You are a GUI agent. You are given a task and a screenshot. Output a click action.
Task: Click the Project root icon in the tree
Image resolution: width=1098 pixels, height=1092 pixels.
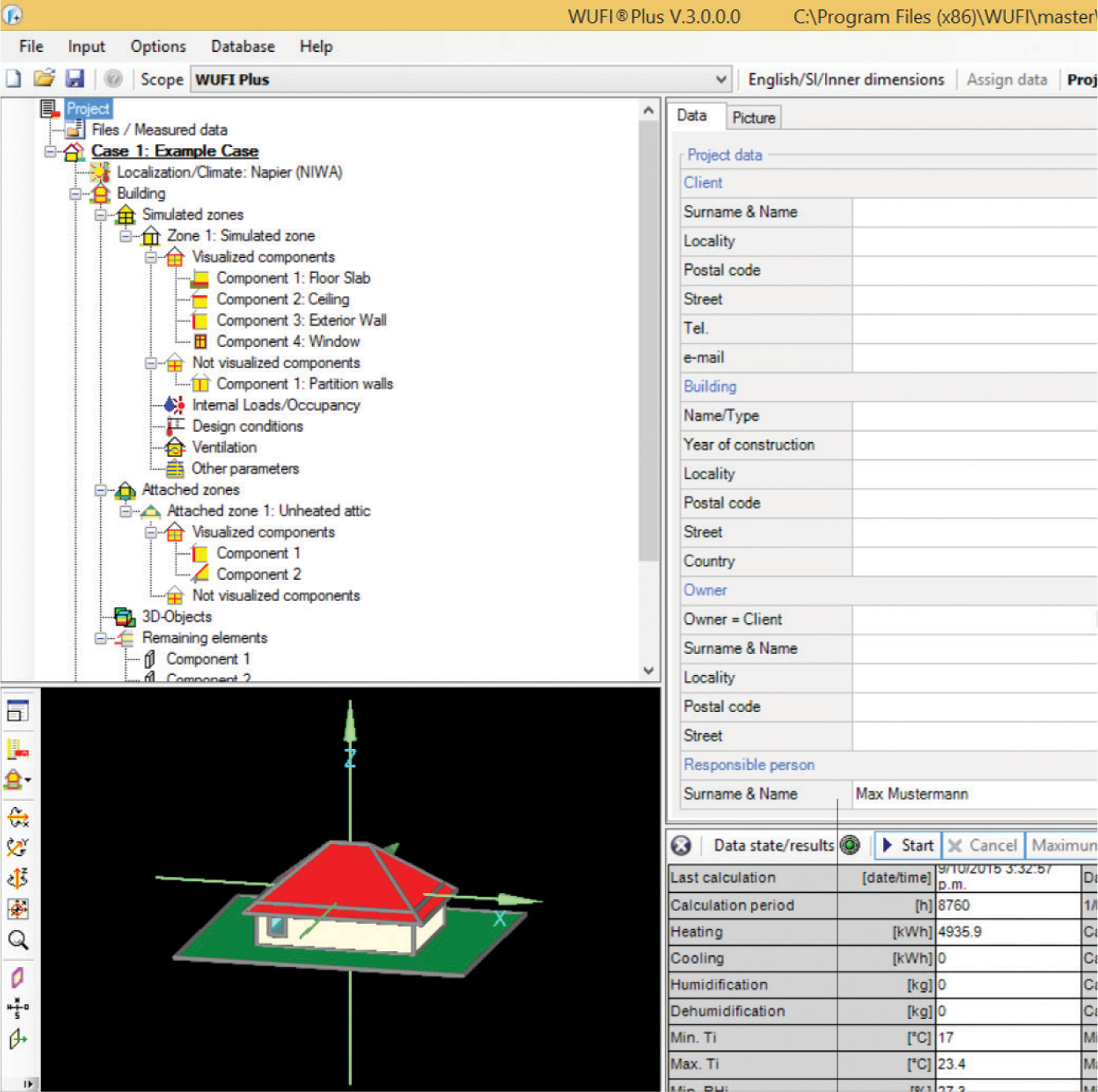tap(50, 109)
